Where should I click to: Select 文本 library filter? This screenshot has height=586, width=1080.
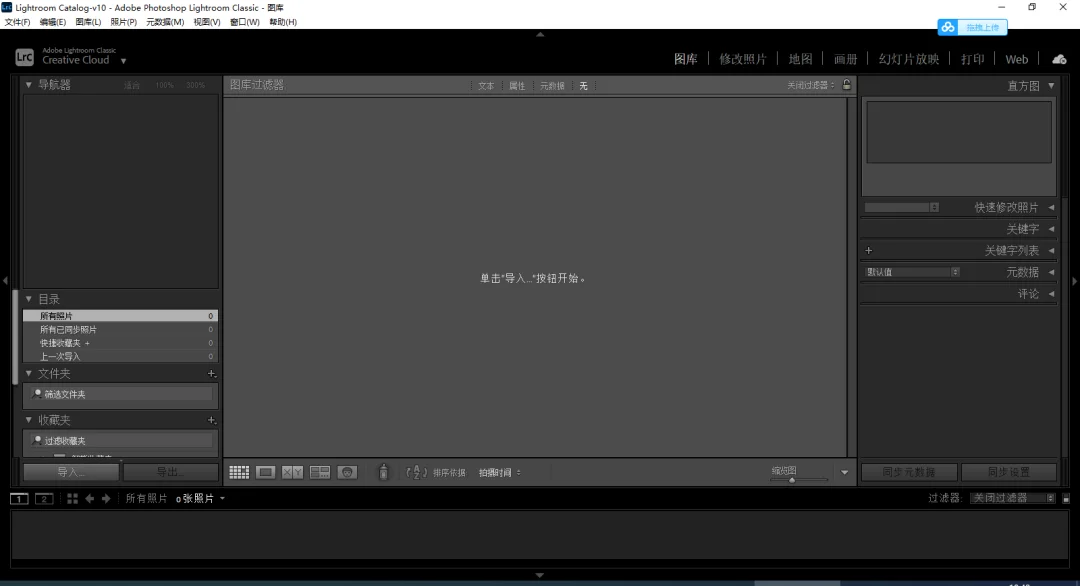click(486, 86)
